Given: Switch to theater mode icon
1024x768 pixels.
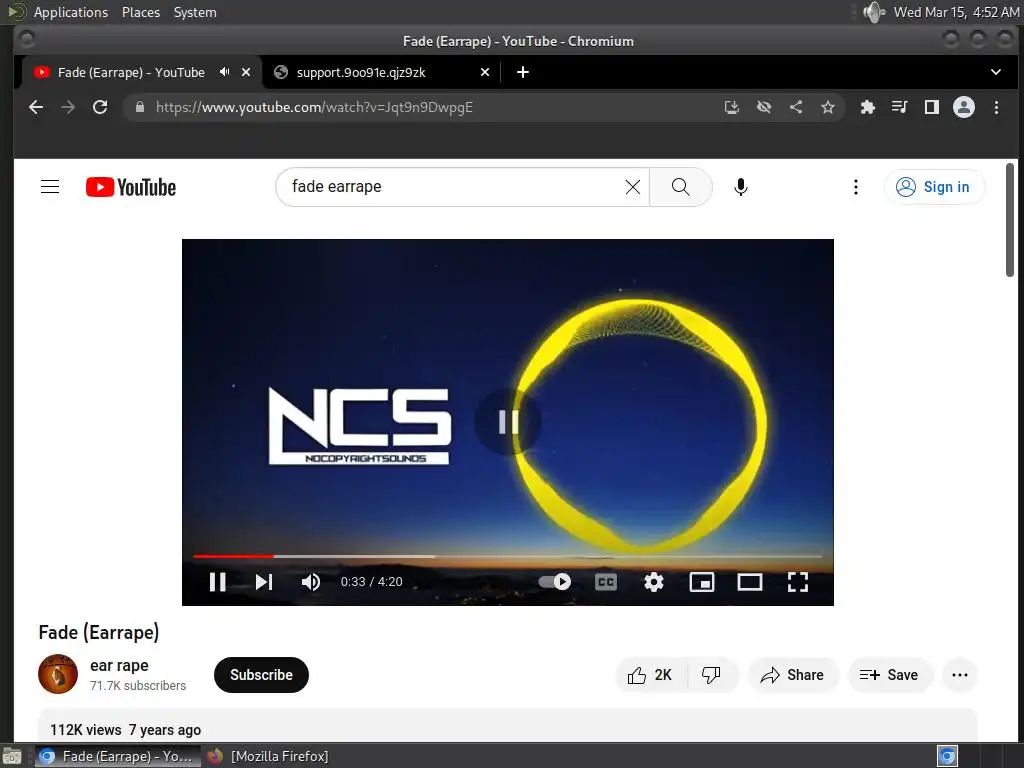Looking at the screenshot, I should pyautogui.click(x=750, y=581).
